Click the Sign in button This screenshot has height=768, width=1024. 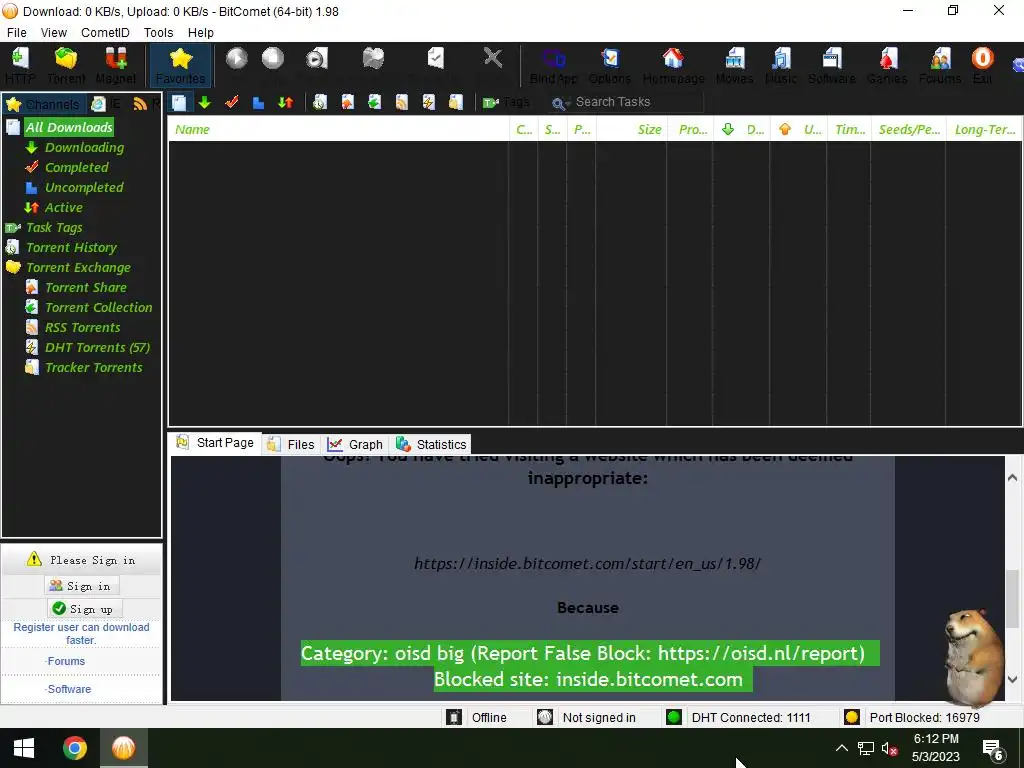tap(82, 586)
